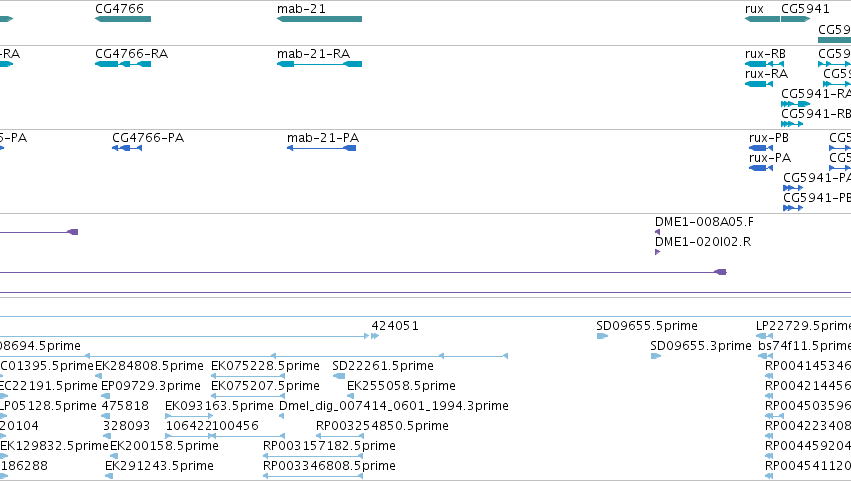Click the CG5941-RA transcript label
851x481 pixels.
click(816, 94)
